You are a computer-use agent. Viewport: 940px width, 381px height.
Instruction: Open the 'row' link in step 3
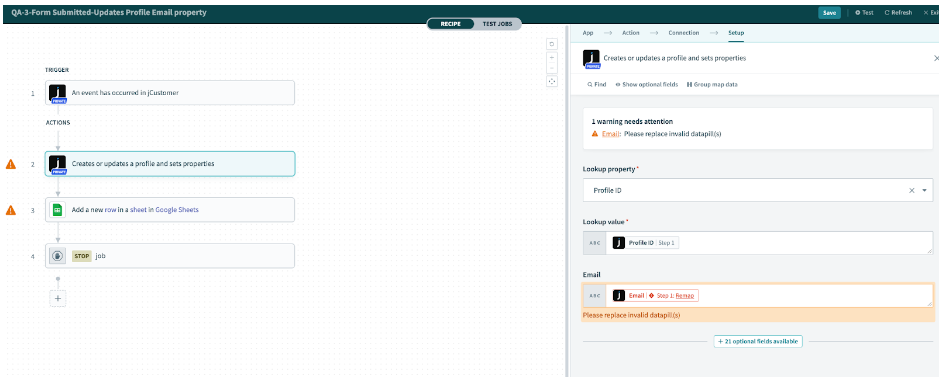coord(110,210)
